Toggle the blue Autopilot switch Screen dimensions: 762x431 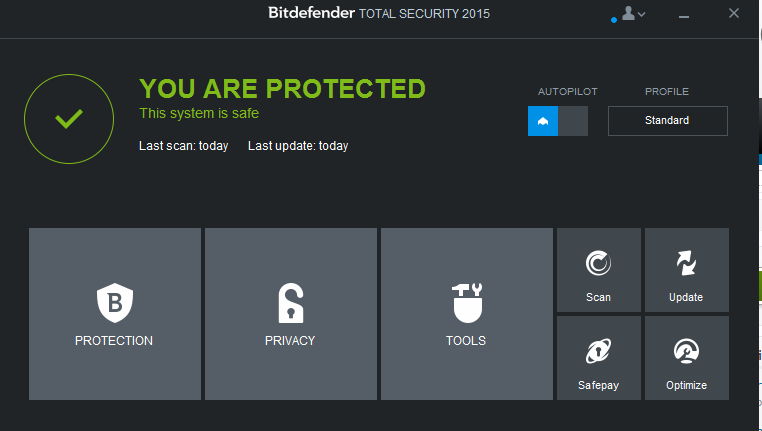coord(543,121)
